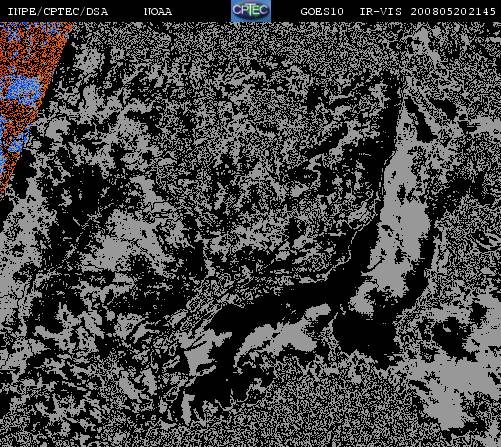This screenshot has height=447, width=501.
Task: Click the INPE/CPTEC/DSA header label
Action: pos(58,12)
